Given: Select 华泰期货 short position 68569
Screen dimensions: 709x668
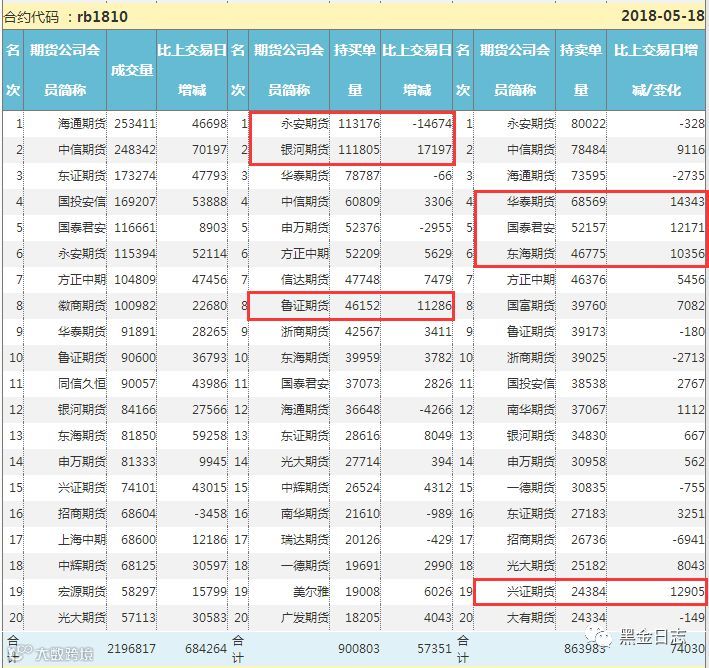Looking at the screenshot, I should pos(588,202).
